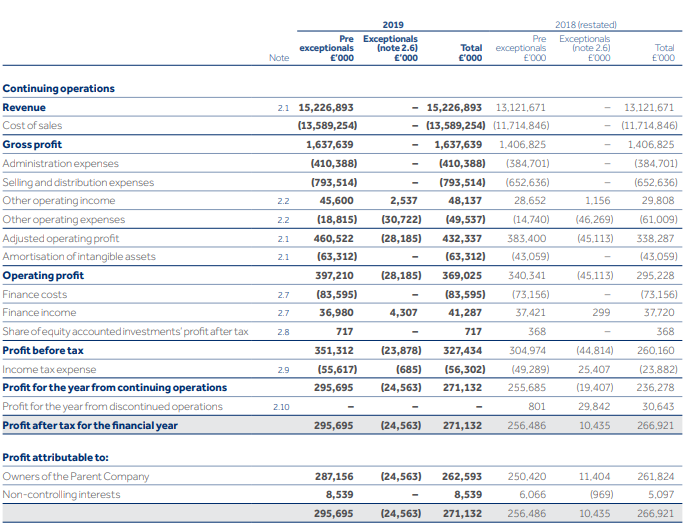Select adjusted operating profit value 460,522
This screenshot has height=525, width=691.
(x=334, y=238)
